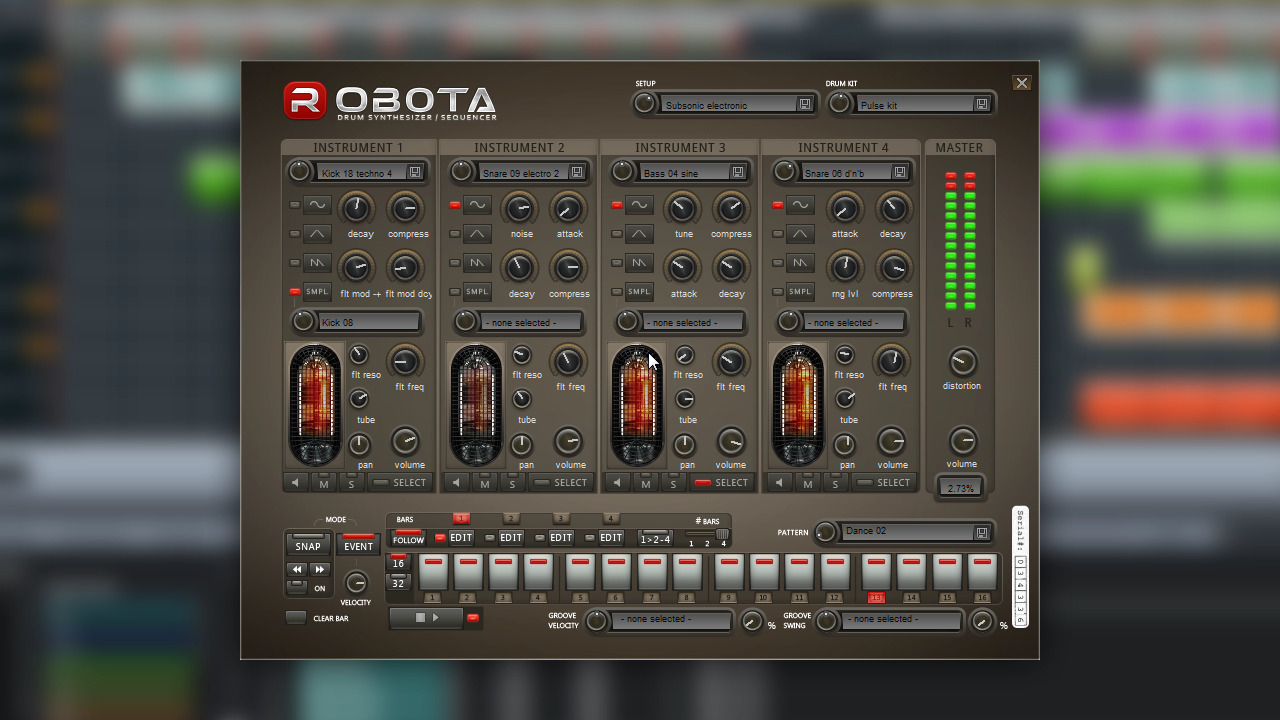Click the 2.73% value display in Master
Image resolution: width=1280 pixels, height=720 pixels.
961,488
